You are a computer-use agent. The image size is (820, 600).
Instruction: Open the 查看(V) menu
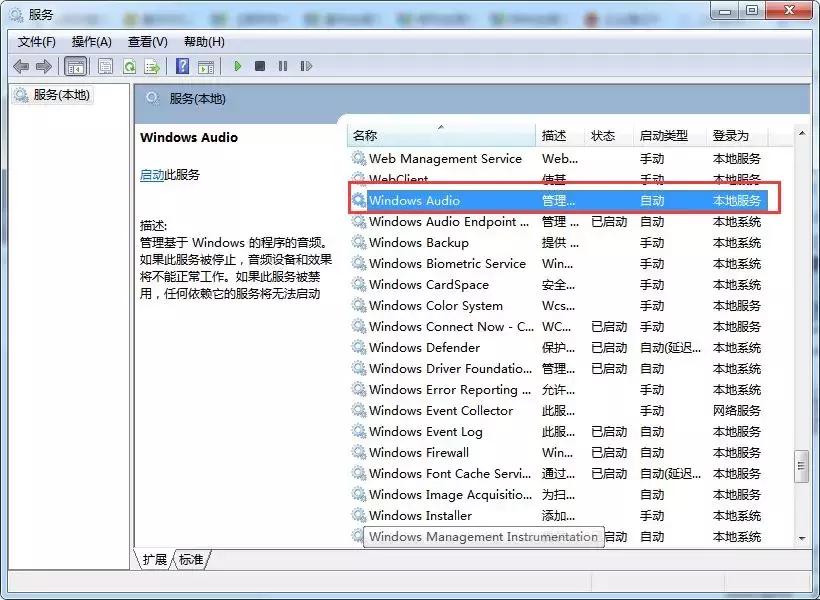point(147,42)
